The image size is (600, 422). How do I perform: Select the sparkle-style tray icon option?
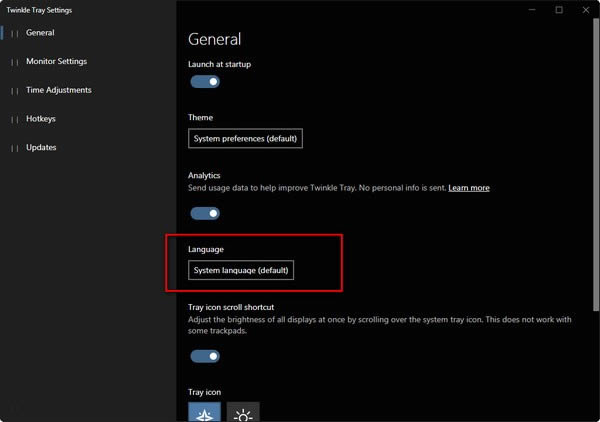[x=204, y=411]
